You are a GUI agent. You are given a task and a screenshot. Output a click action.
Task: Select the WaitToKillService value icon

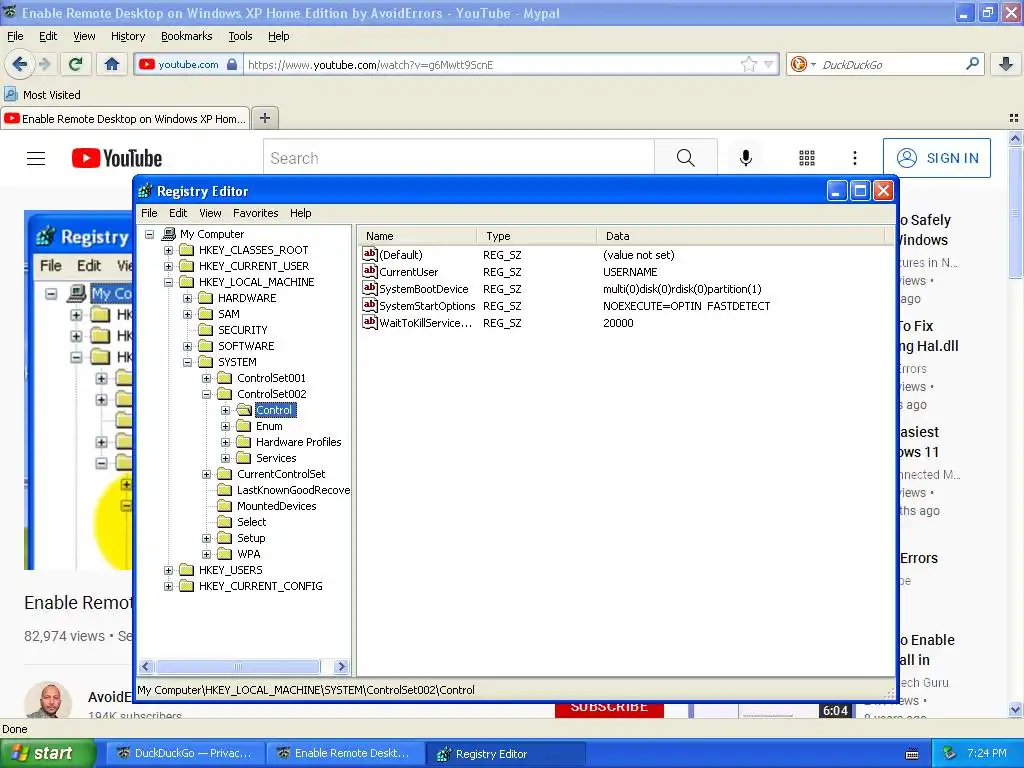click(x=370, y=322)
